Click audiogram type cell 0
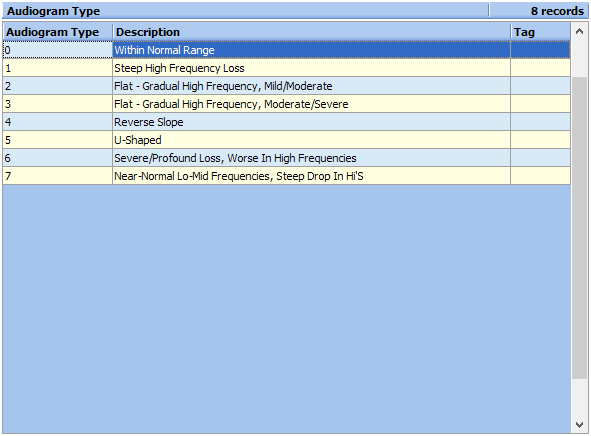Viewport: 591px width, 436px height. click(58, 50)
